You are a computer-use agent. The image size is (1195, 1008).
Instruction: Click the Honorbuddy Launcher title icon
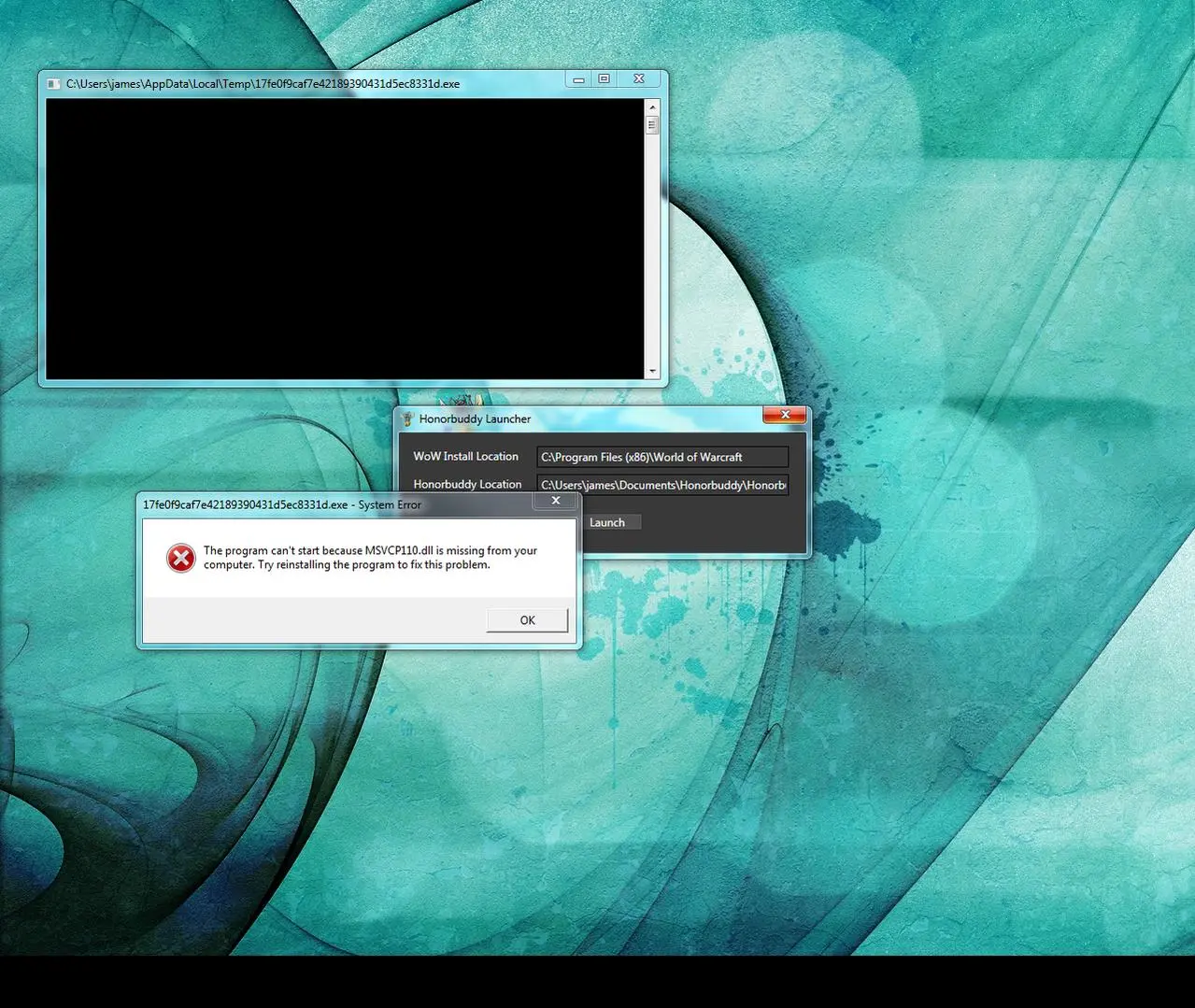407,419
